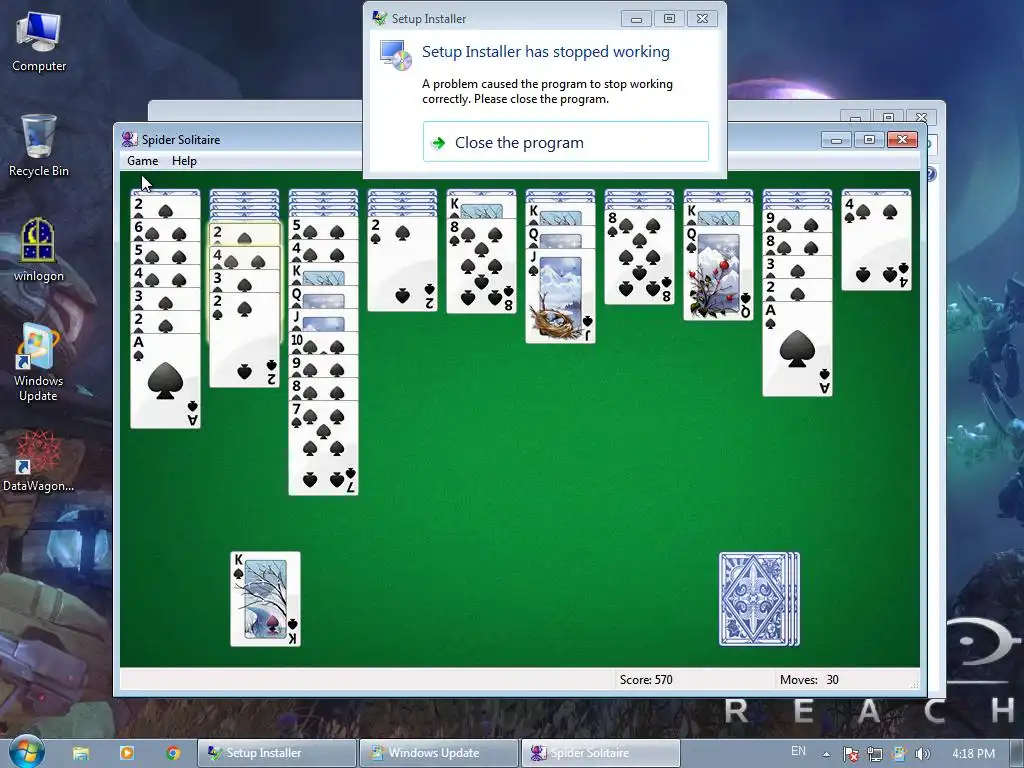Open the DataWagon desktop shortcut
This screenshot has width=1024, height=768.
click(39, 461)
